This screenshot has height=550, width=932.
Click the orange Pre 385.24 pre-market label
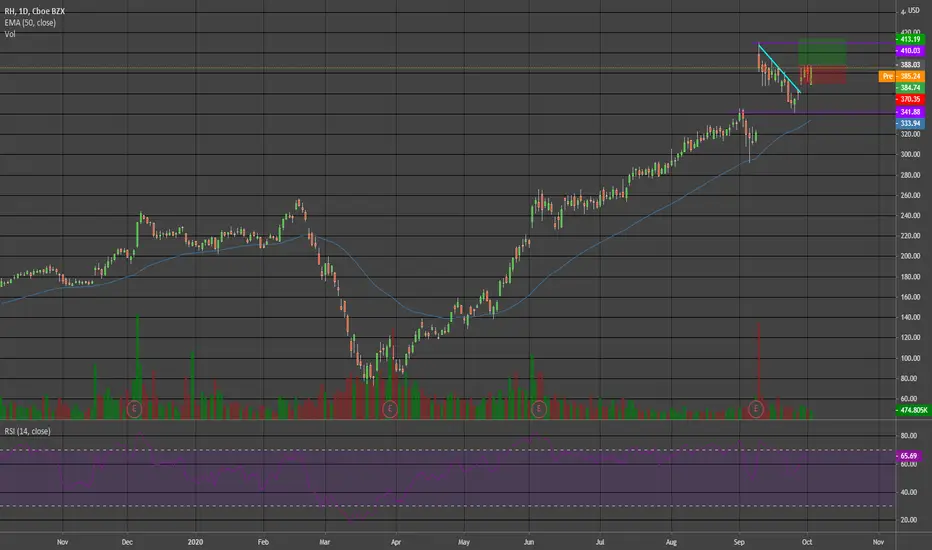901,76
